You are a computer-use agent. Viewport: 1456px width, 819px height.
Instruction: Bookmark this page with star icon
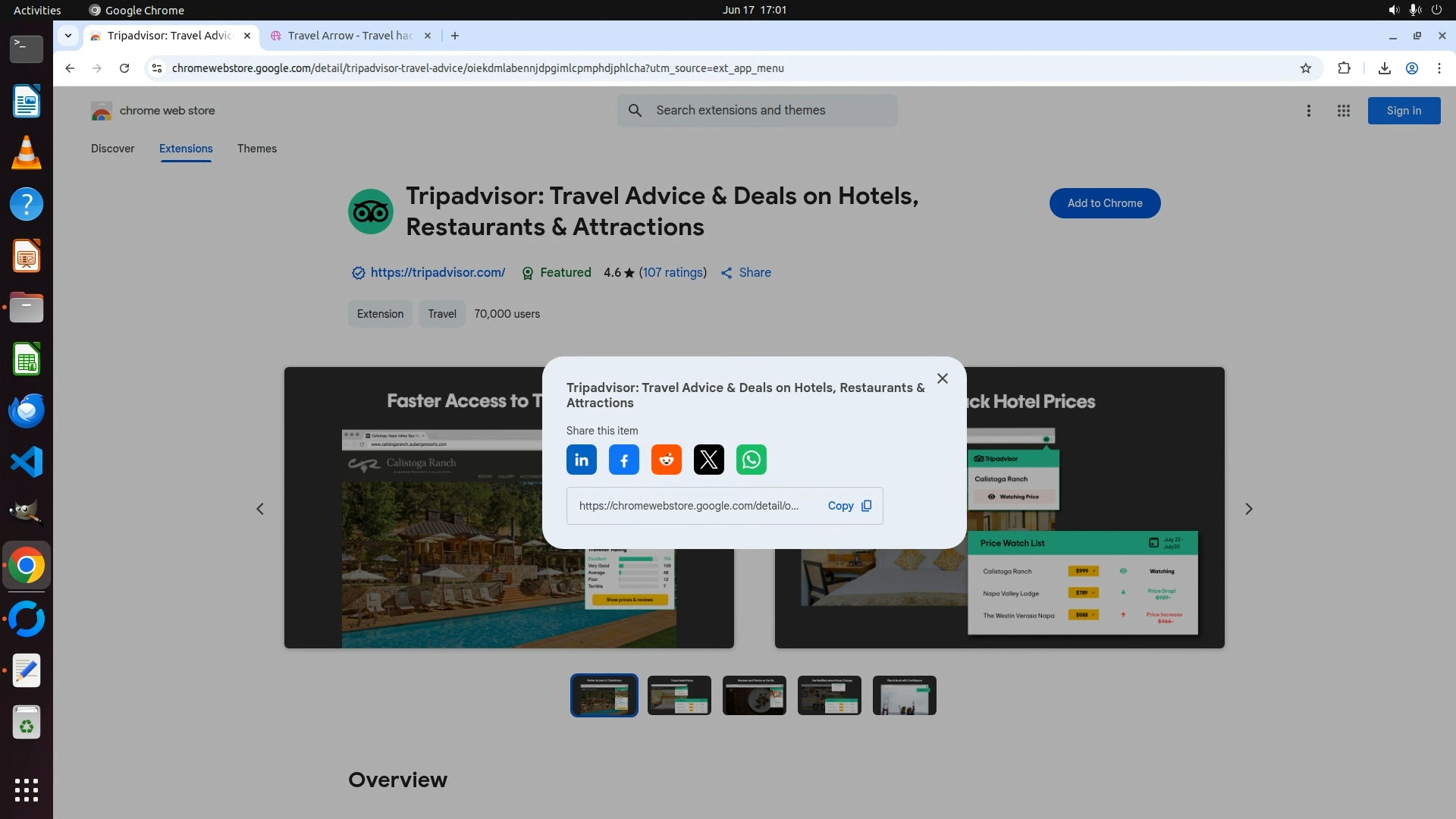coord(1306,68)
